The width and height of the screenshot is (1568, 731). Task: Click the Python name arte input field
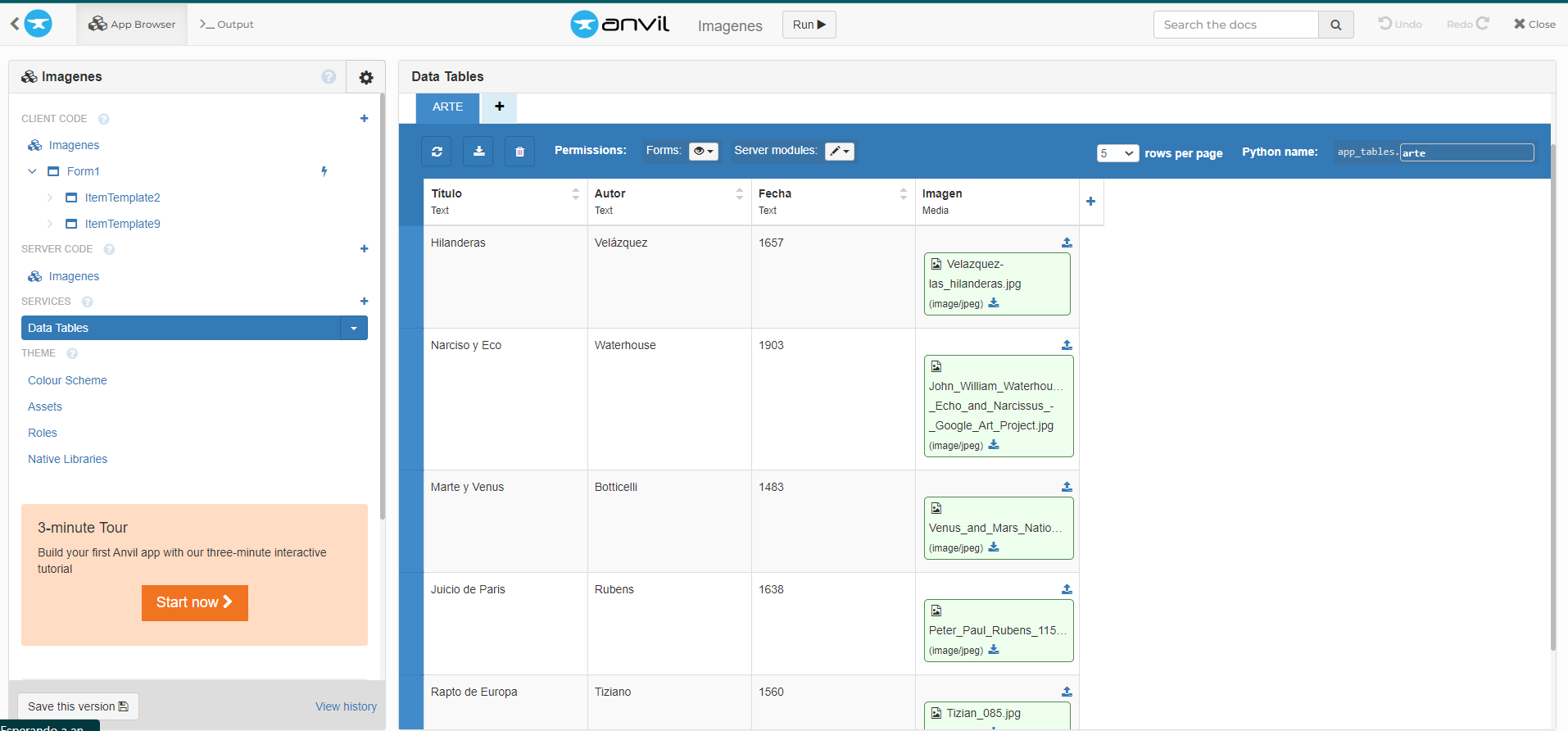pos(1466,152)
